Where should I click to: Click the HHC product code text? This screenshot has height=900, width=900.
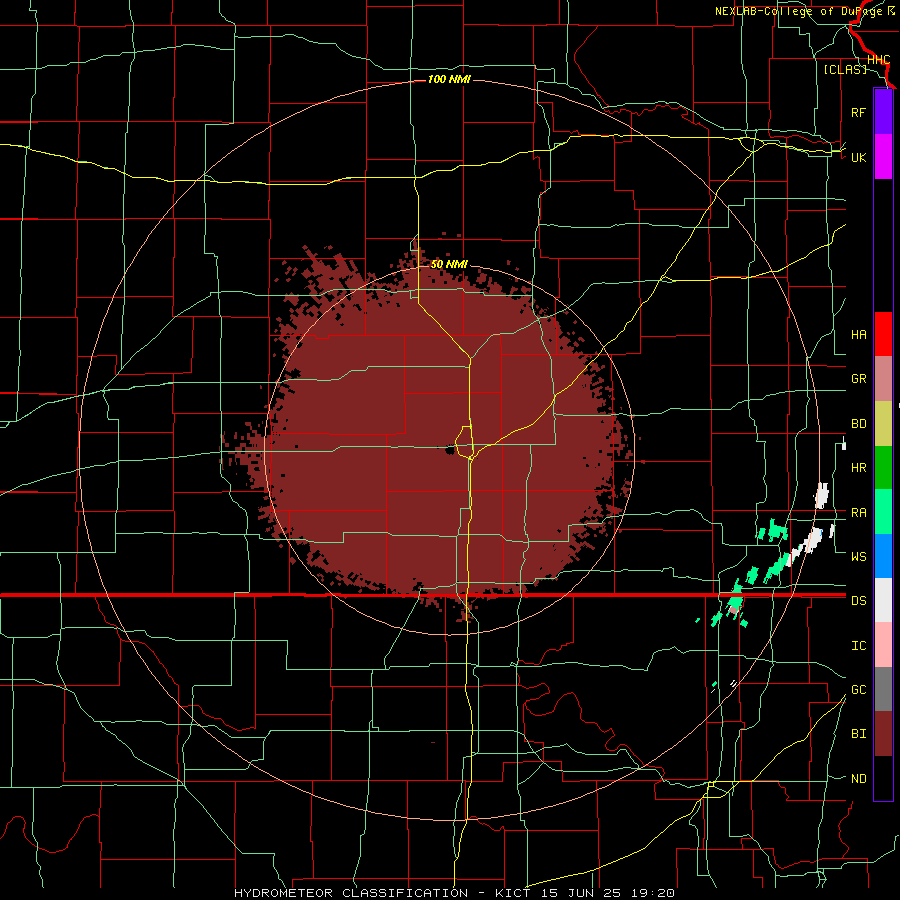point(878,60)
